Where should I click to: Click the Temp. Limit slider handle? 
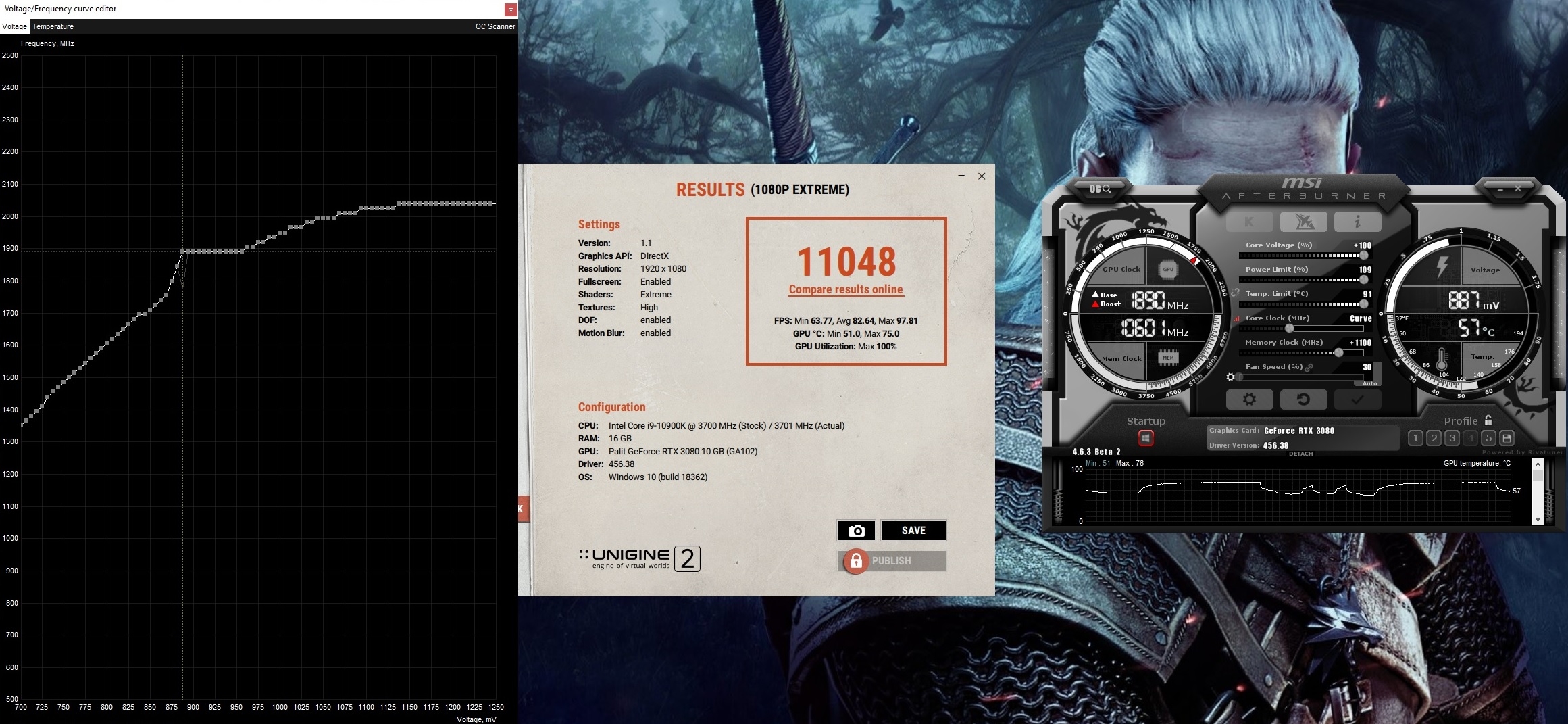point(1363,304)
